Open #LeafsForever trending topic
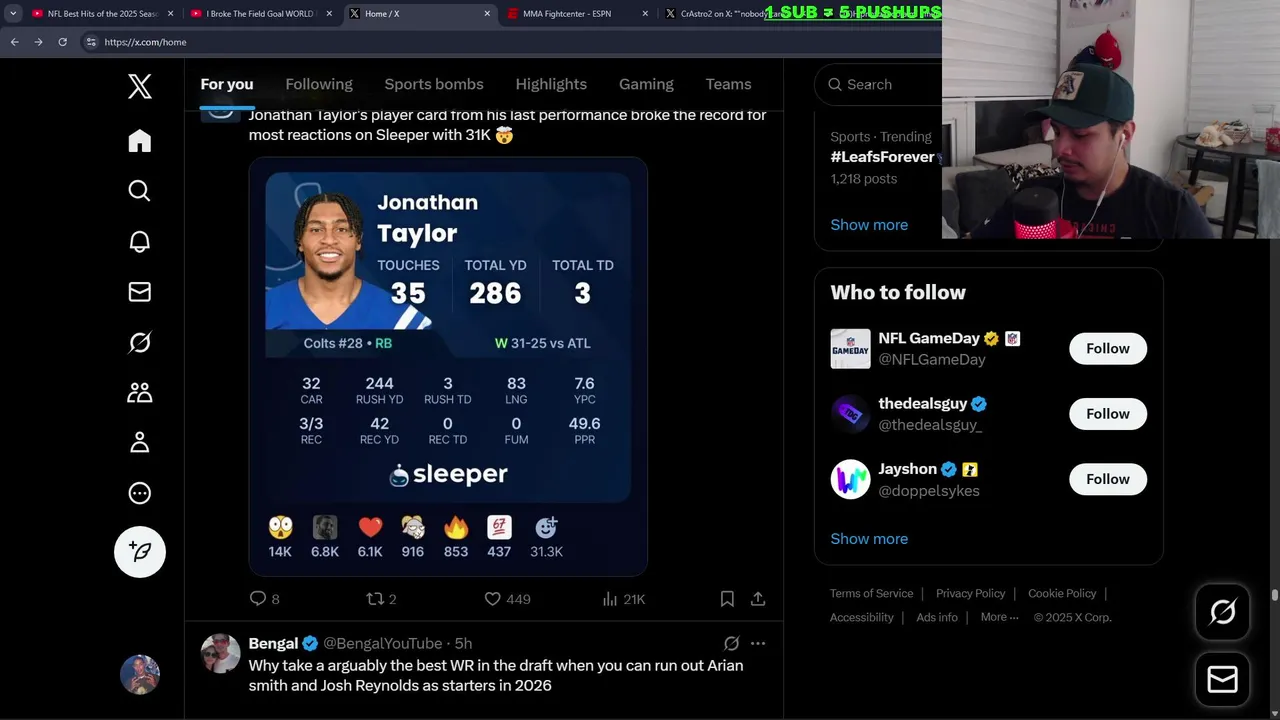1280x720 pixels. coord(882,157)
